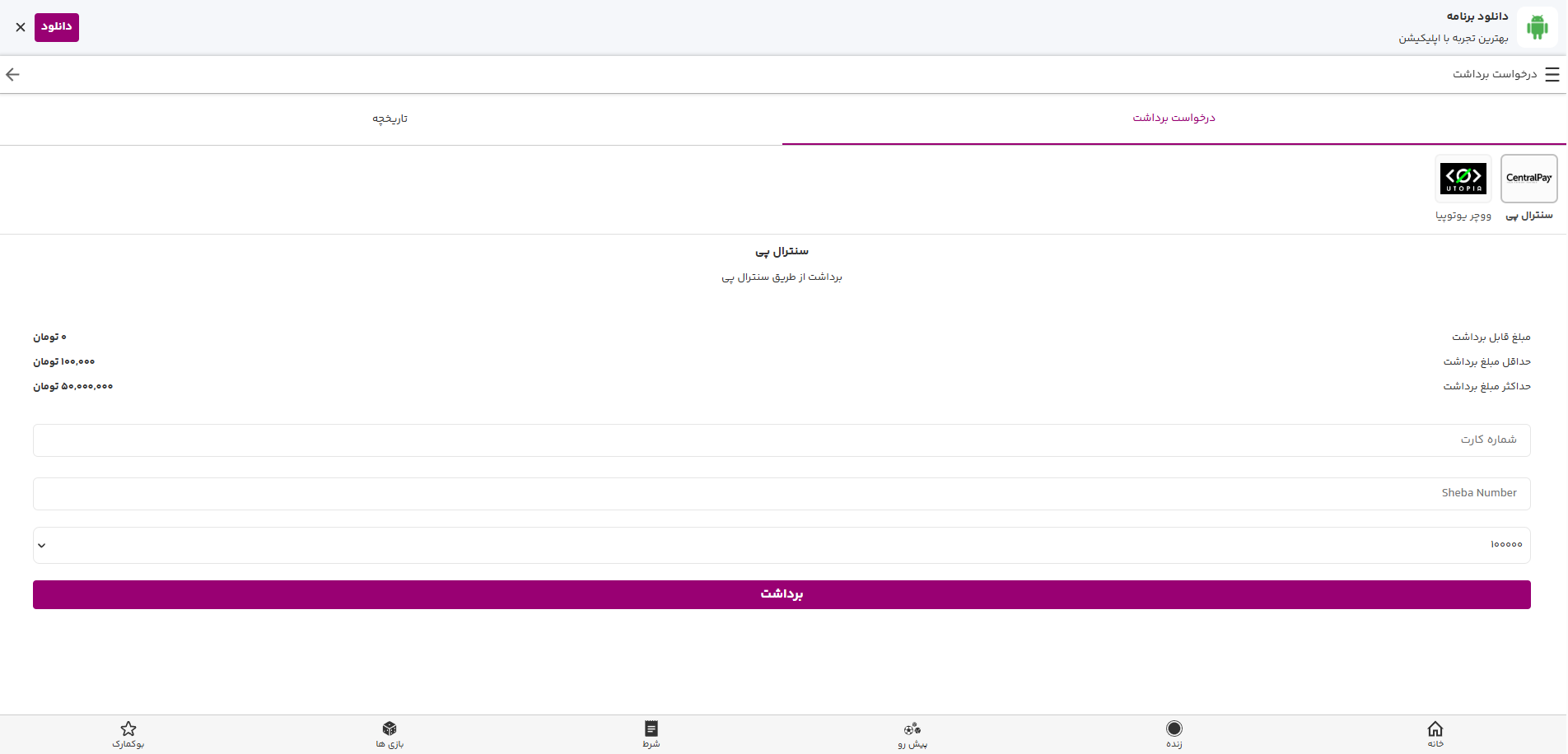The width and height of the screenshot is (1568, 754).
Task: Open the 100000 amount select box
Action: pyautogui.click(x=782, y=545)
